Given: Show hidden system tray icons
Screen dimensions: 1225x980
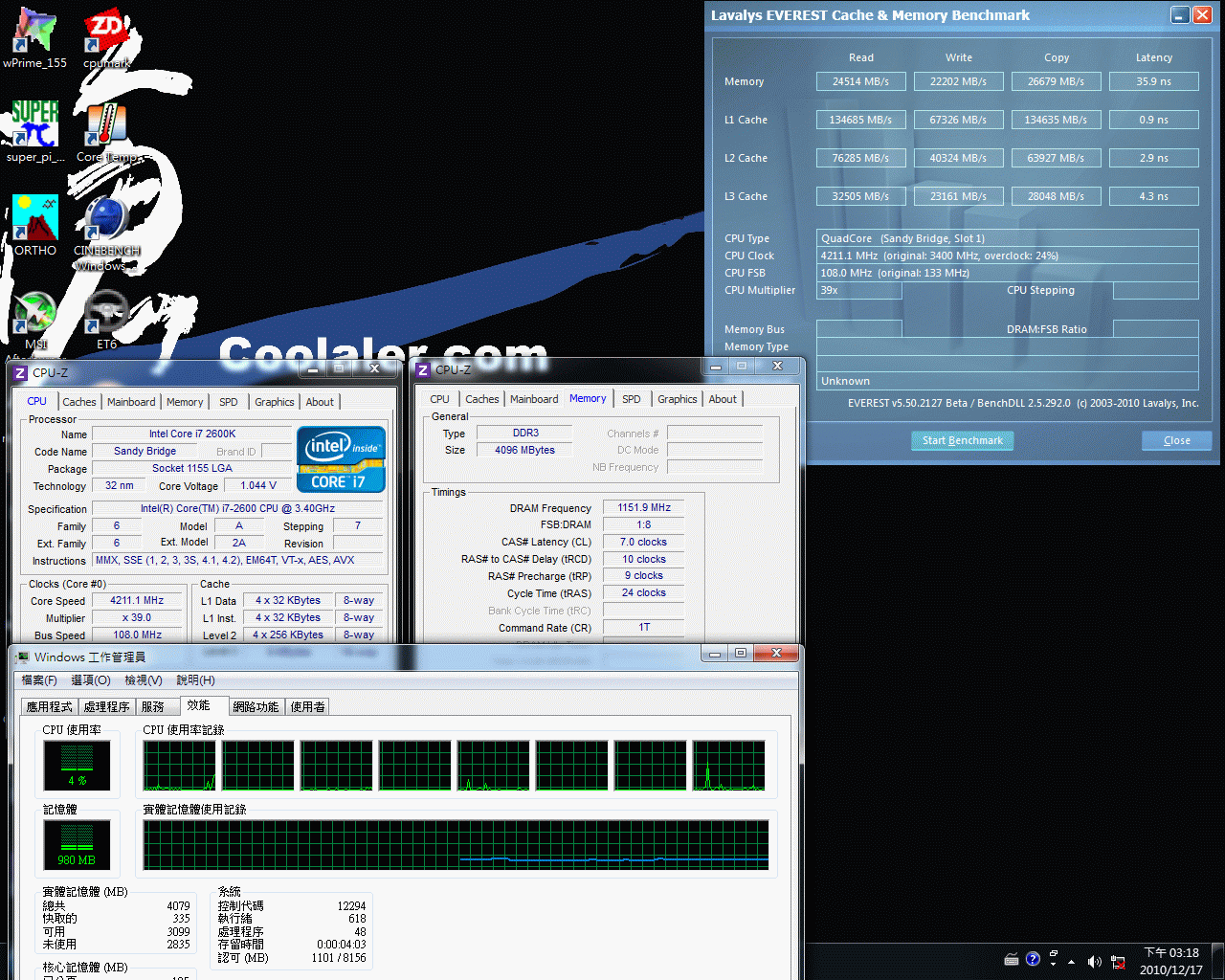Looking at the screenshot, I should point(1071,961).
